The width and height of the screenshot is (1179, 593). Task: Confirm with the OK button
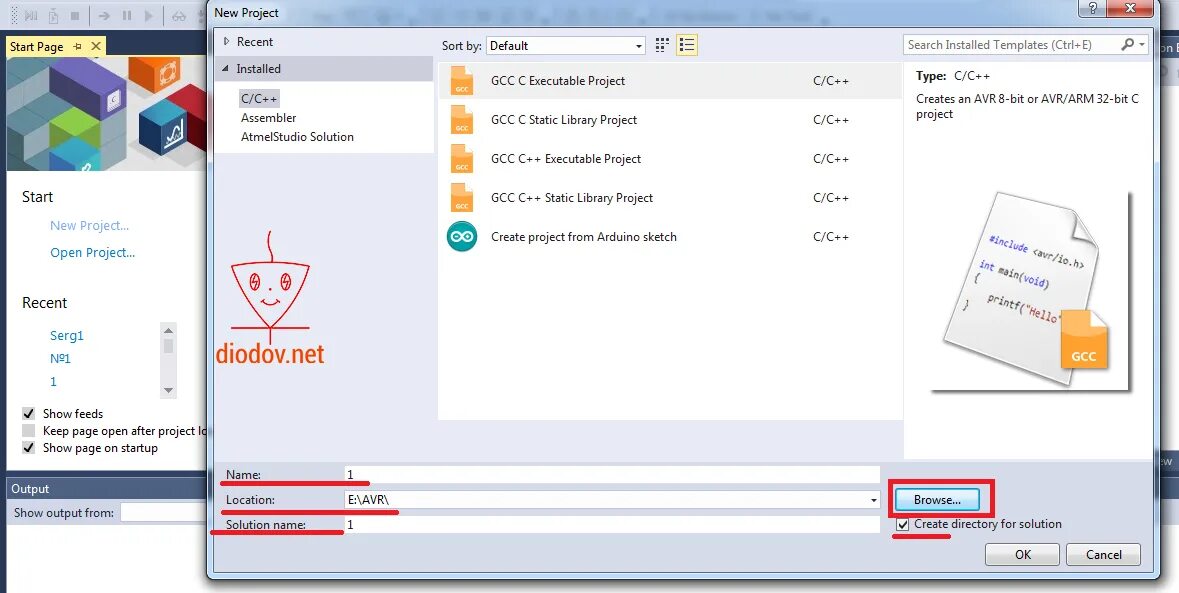(1023, 555)
